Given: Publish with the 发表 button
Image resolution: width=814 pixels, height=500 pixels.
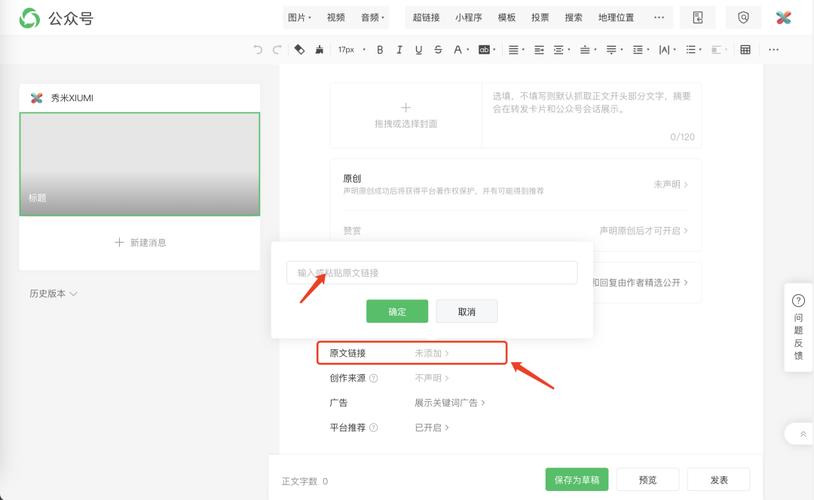Looking at the screenshot, I should pos(719,480).
